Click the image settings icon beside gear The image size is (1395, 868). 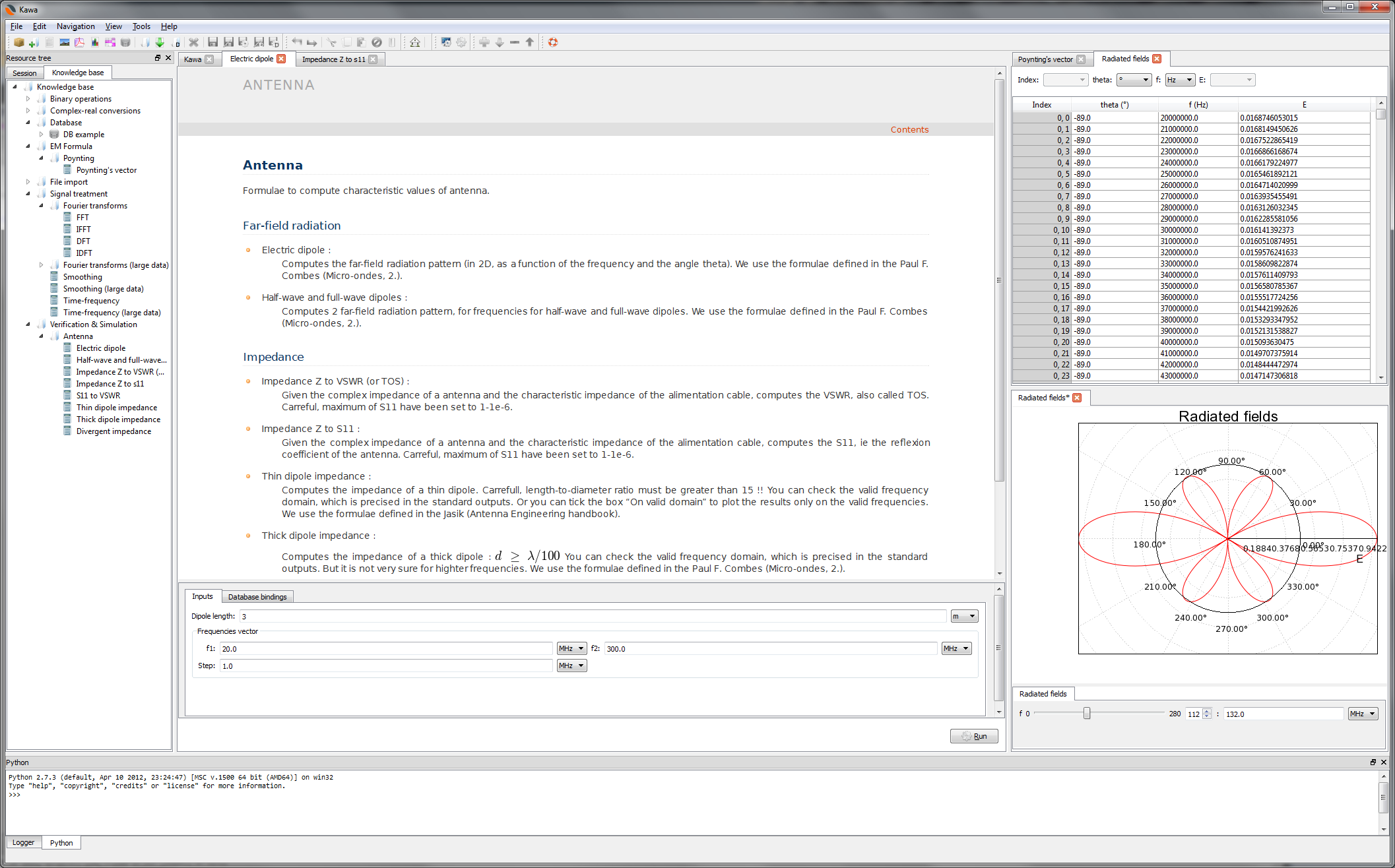446,42
